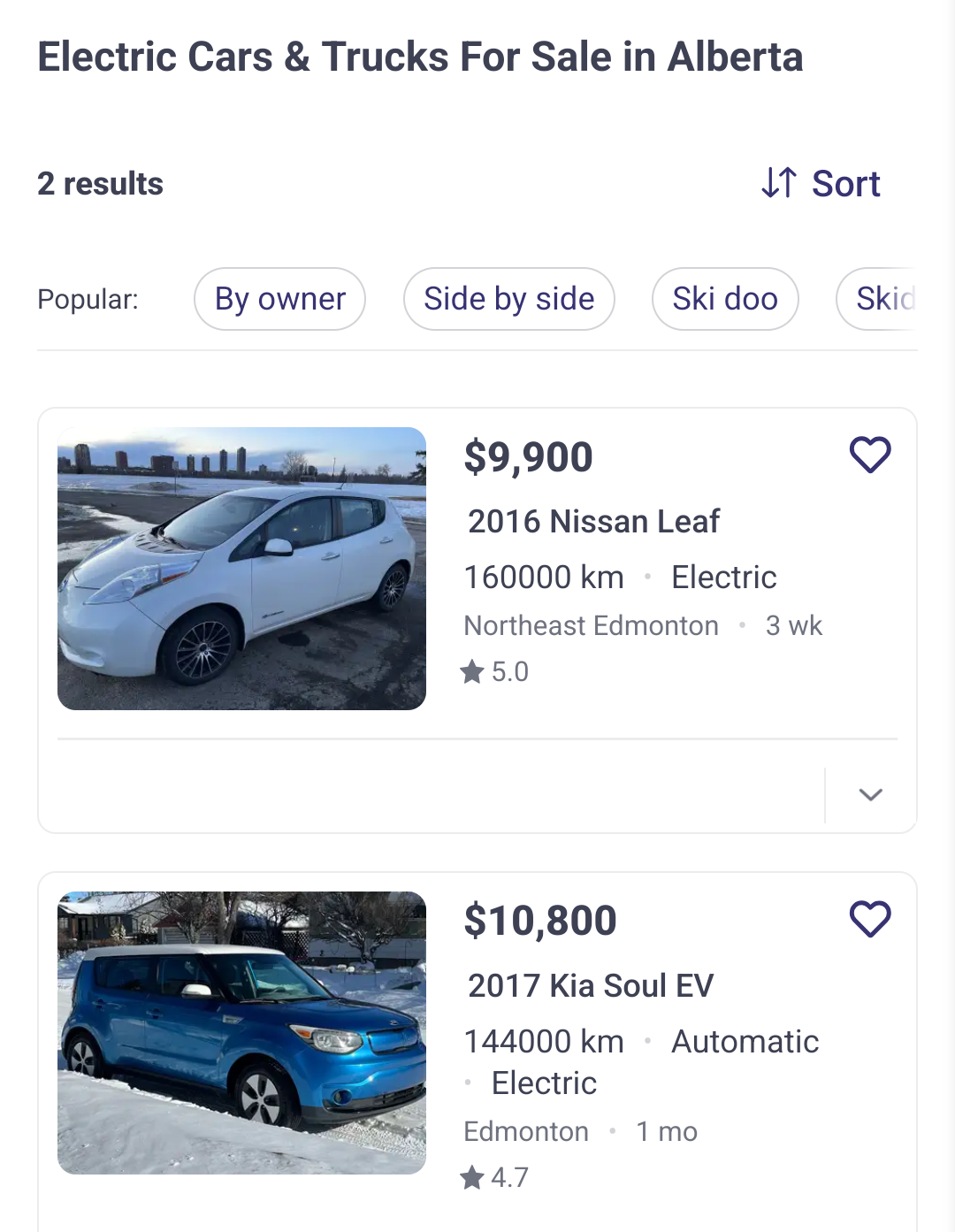This screenshot has height=1232, width=955.
Task: Click the 5.0 star rating icon
Action: (472, 672)
